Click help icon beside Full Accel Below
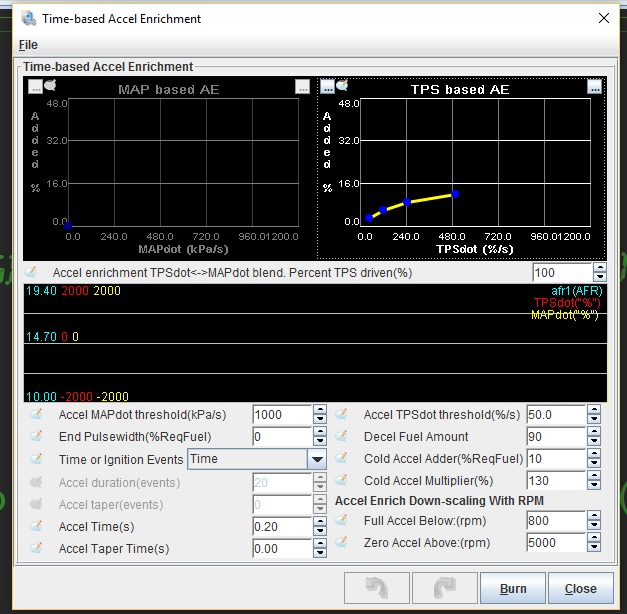Screen dimensions: 627x614 [x=342, y=520]
